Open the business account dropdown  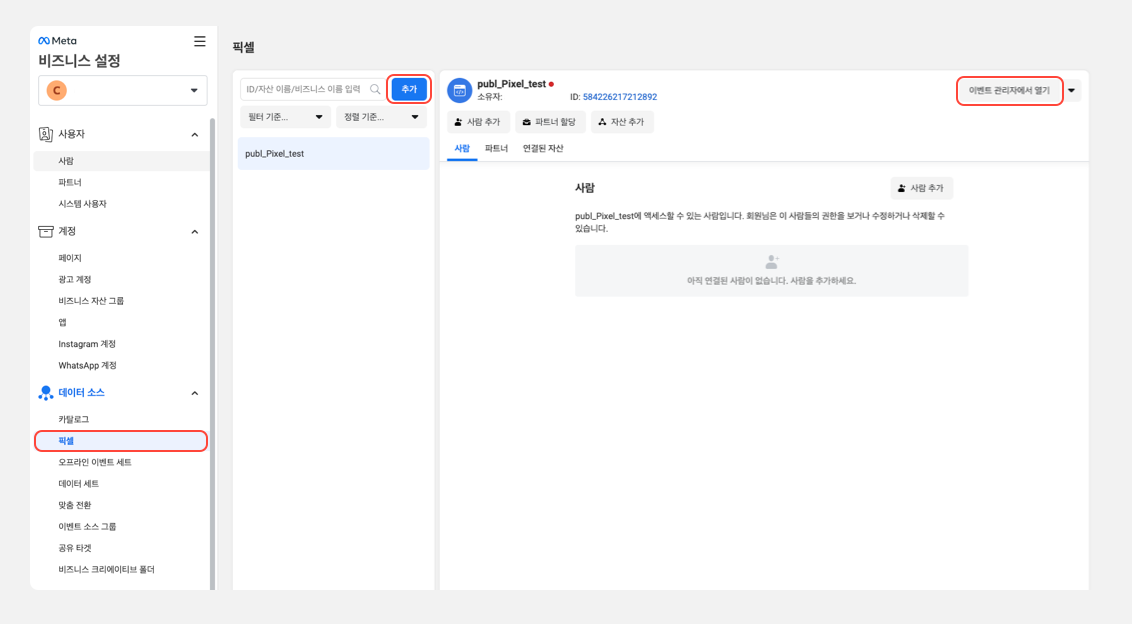pyautogui.click(x=194, y=91)
